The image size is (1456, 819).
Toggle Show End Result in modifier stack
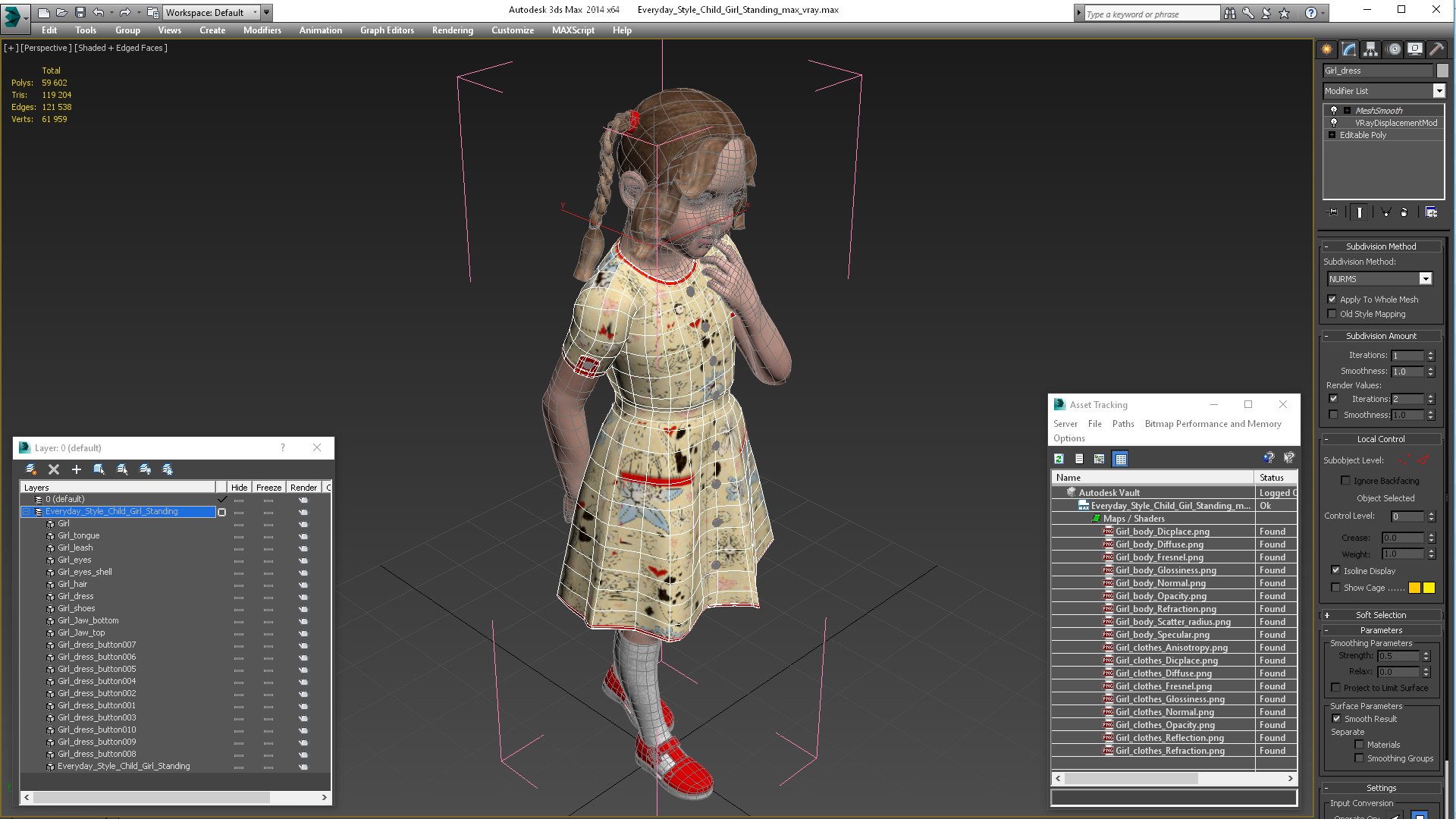tap(1360, 212)
